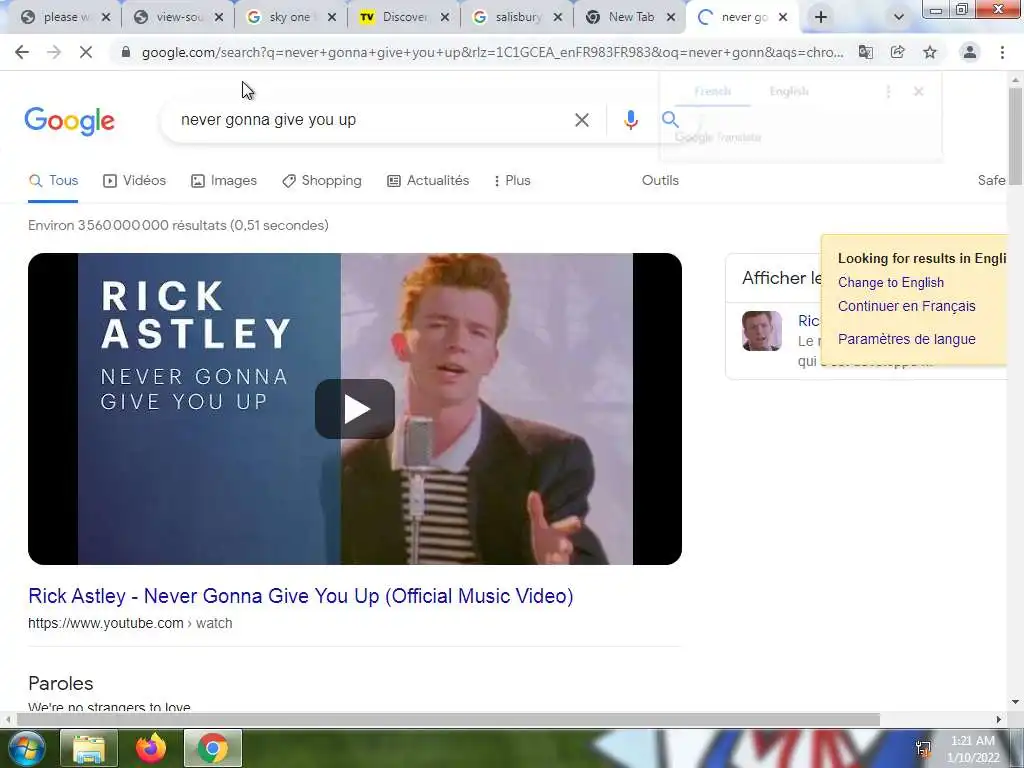
Task: Open 'Paramètres de langue' link
Action: (906, 340)
